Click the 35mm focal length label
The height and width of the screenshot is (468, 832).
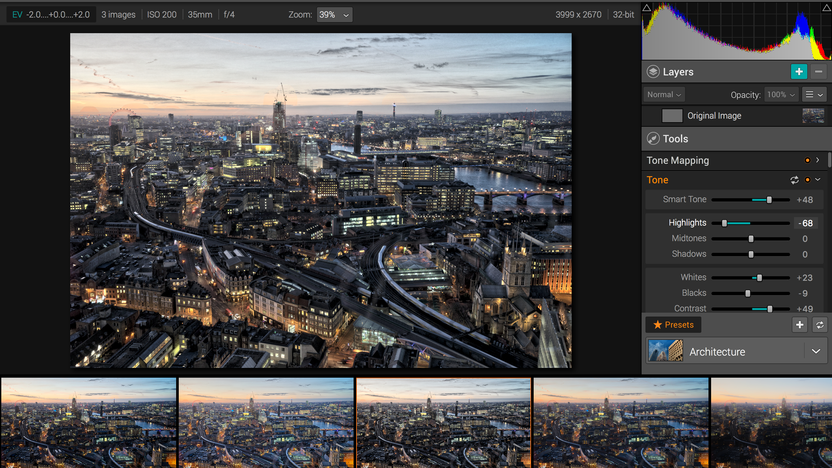[x=200, y=15]
